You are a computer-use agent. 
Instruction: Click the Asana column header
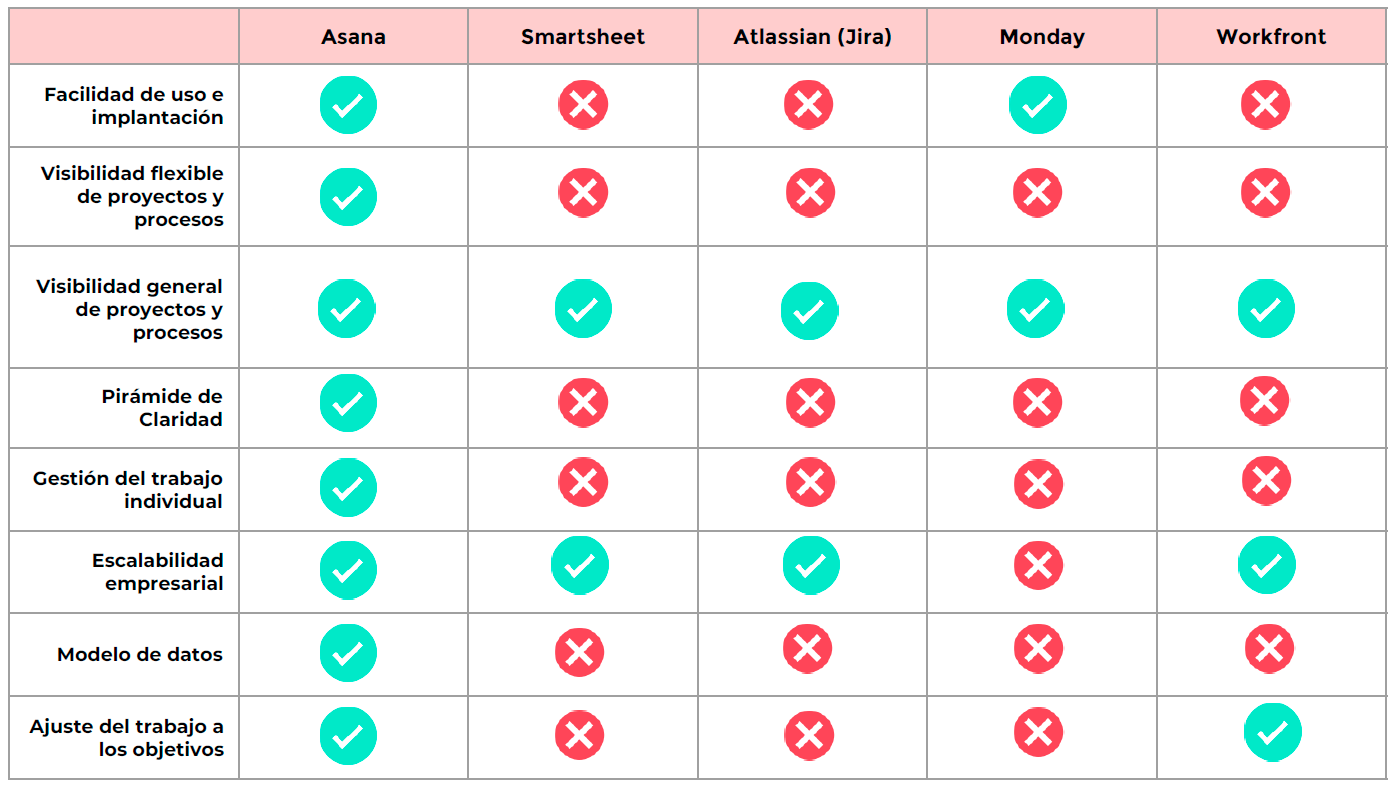tap(353, 37)
